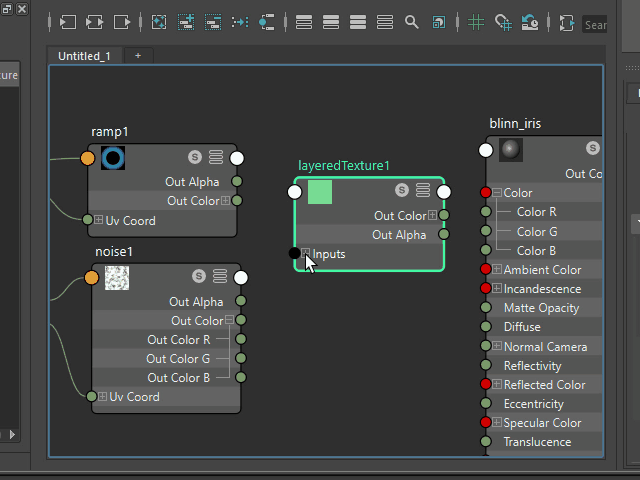This screenshot has height=480, width=640.
Task: Remove selected nodes from graph
Action: pos(213,21)
